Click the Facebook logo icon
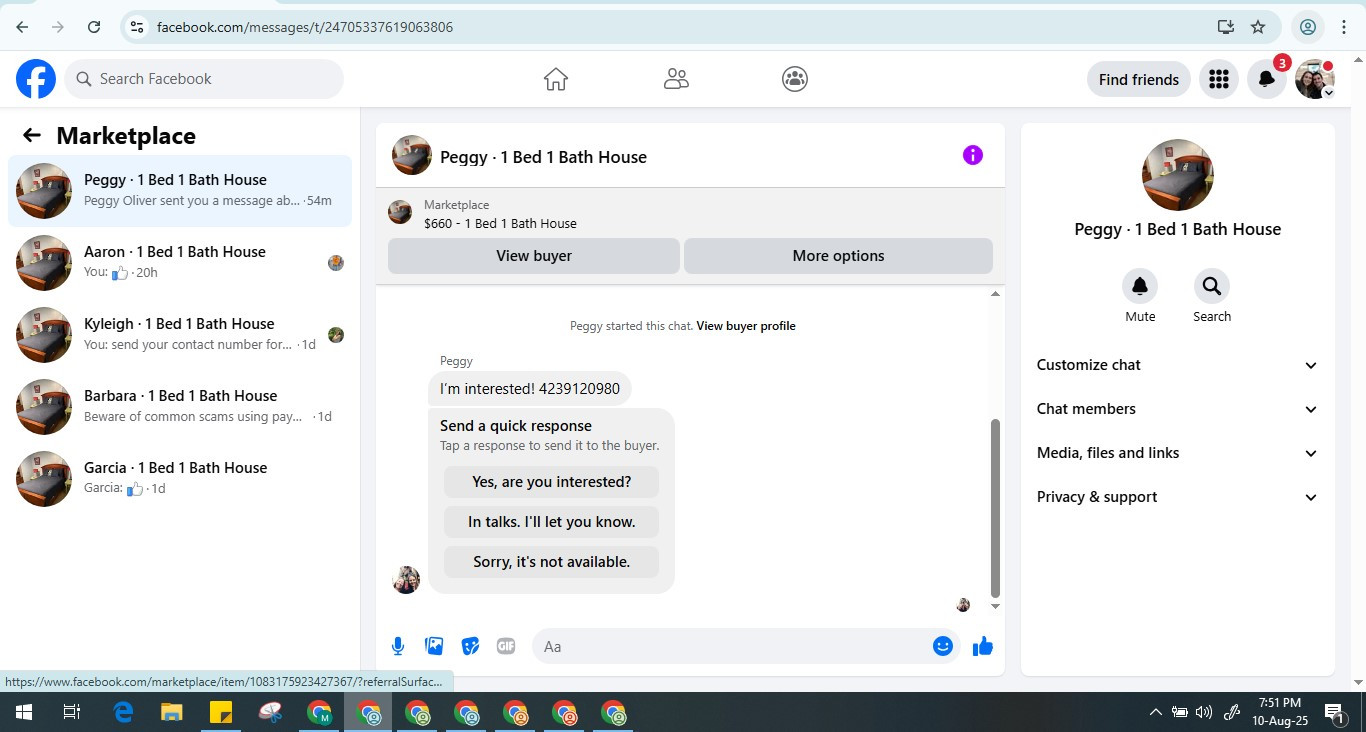 [36, 79]
